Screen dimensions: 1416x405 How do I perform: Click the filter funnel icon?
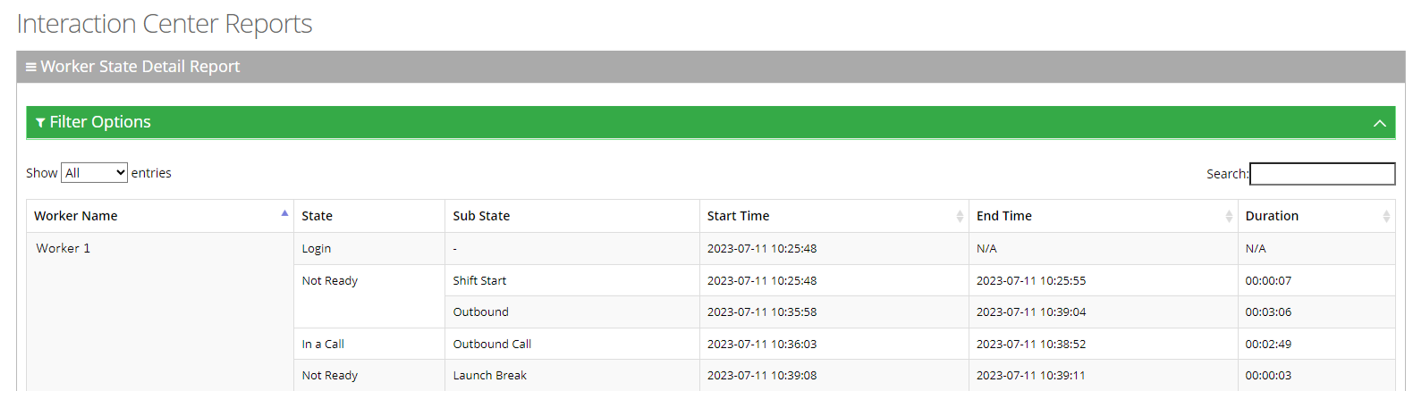coord(40,123)
